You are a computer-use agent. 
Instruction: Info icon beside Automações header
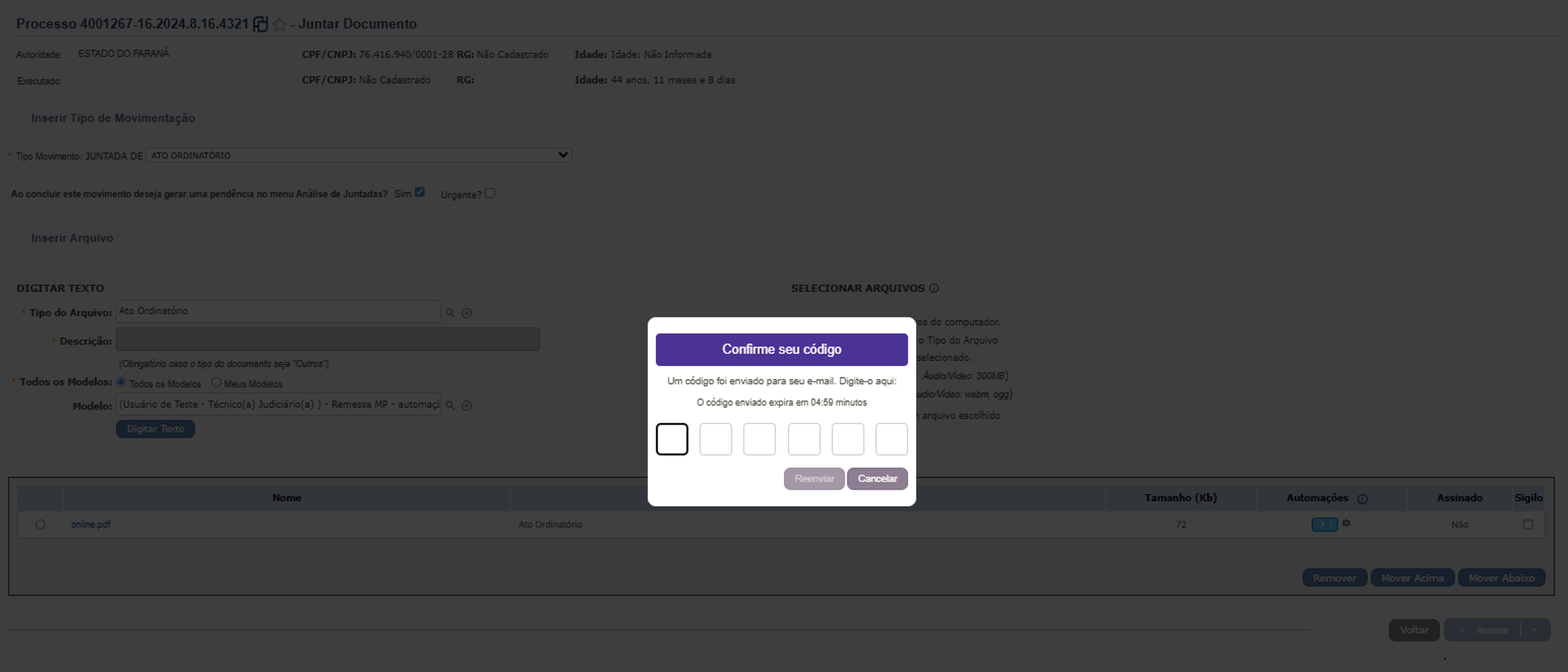click(x=1362, y=499)
